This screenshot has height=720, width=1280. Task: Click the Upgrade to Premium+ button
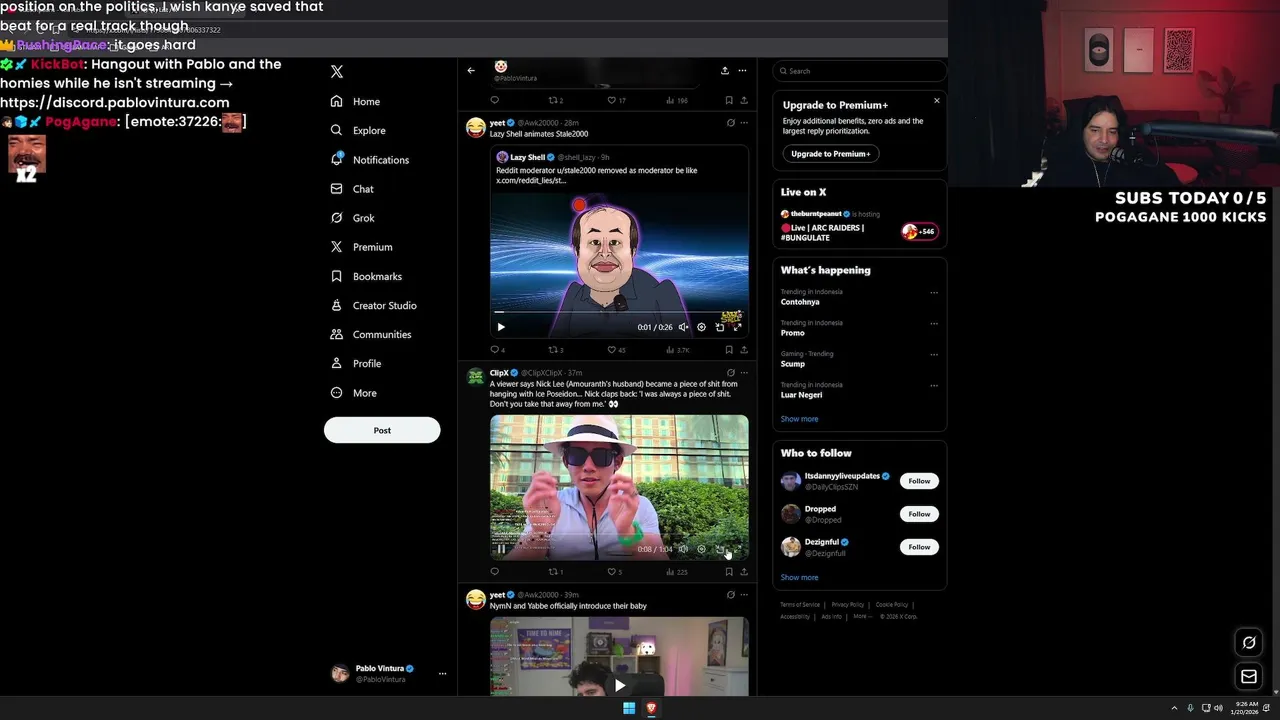click(x=831, y=153)
